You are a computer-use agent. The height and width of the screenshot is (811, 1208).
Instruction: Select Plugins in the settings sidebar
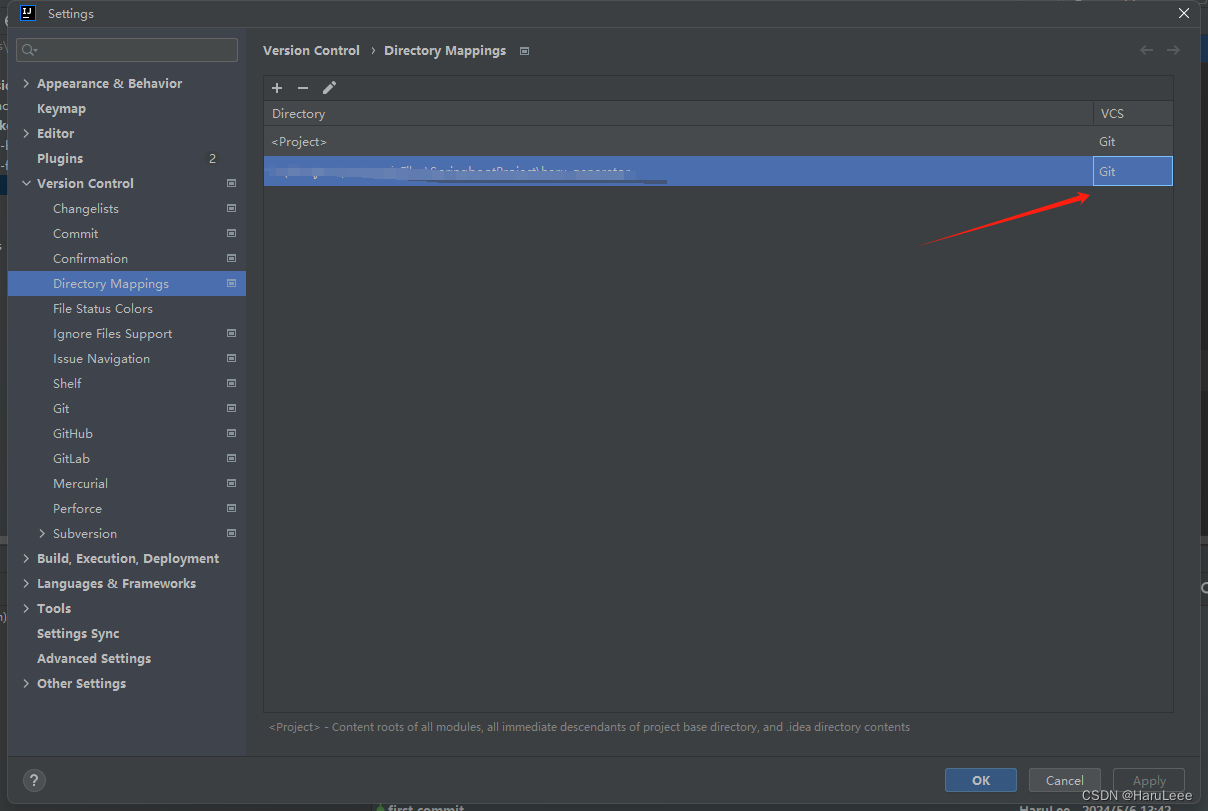point(60,158)
